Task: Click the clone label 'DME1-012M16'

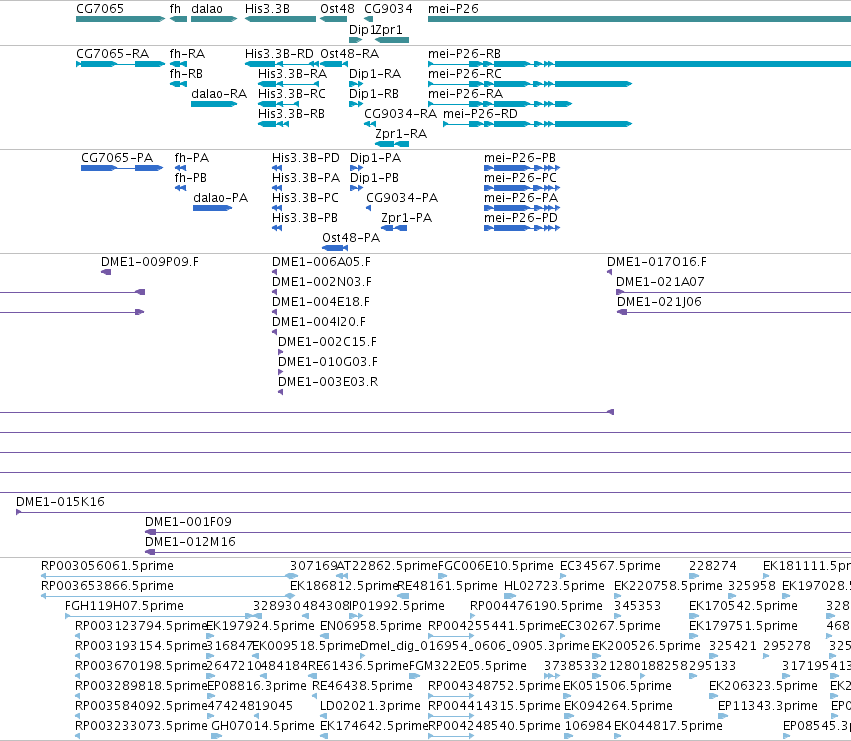Action: click(x=190, y=542)
